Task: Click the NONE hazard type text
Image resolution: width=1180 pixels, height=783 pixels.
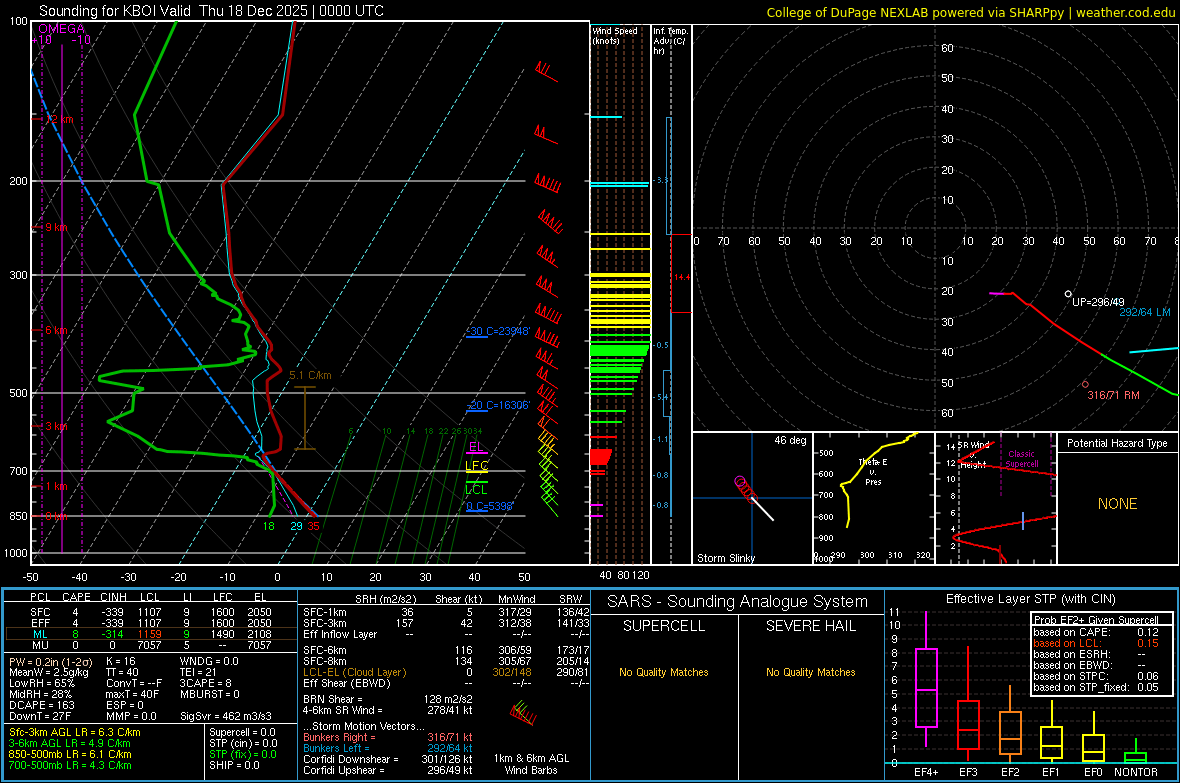Action: click(1117, 504)
